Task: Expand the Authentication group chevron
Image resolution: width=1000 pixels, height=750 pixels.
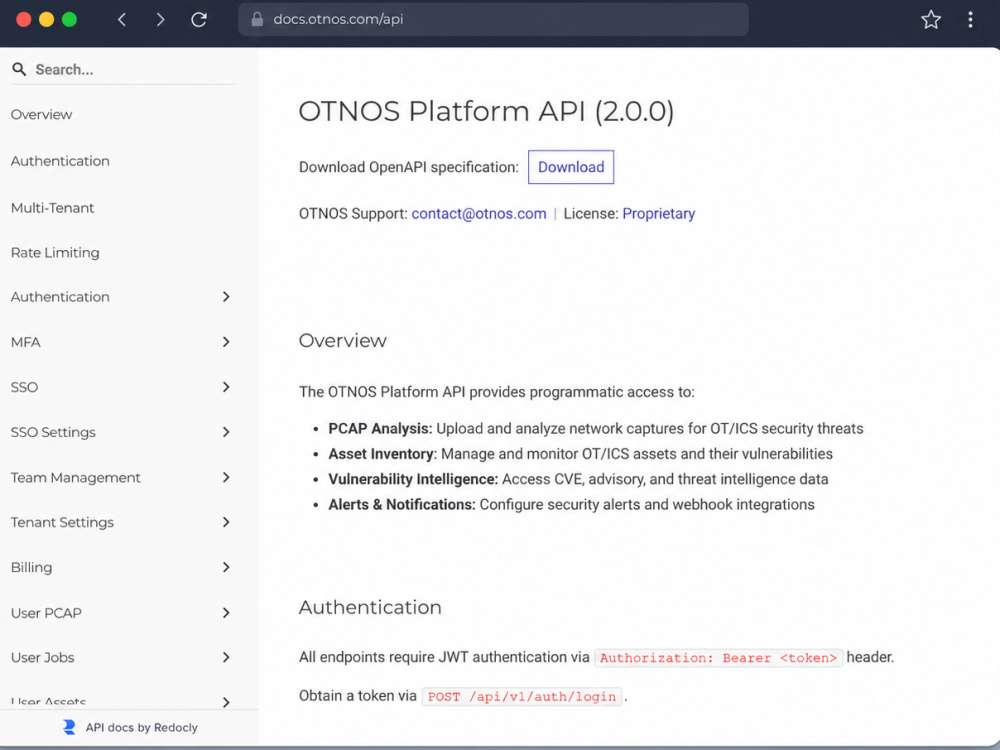Action: tap(226, 297)
